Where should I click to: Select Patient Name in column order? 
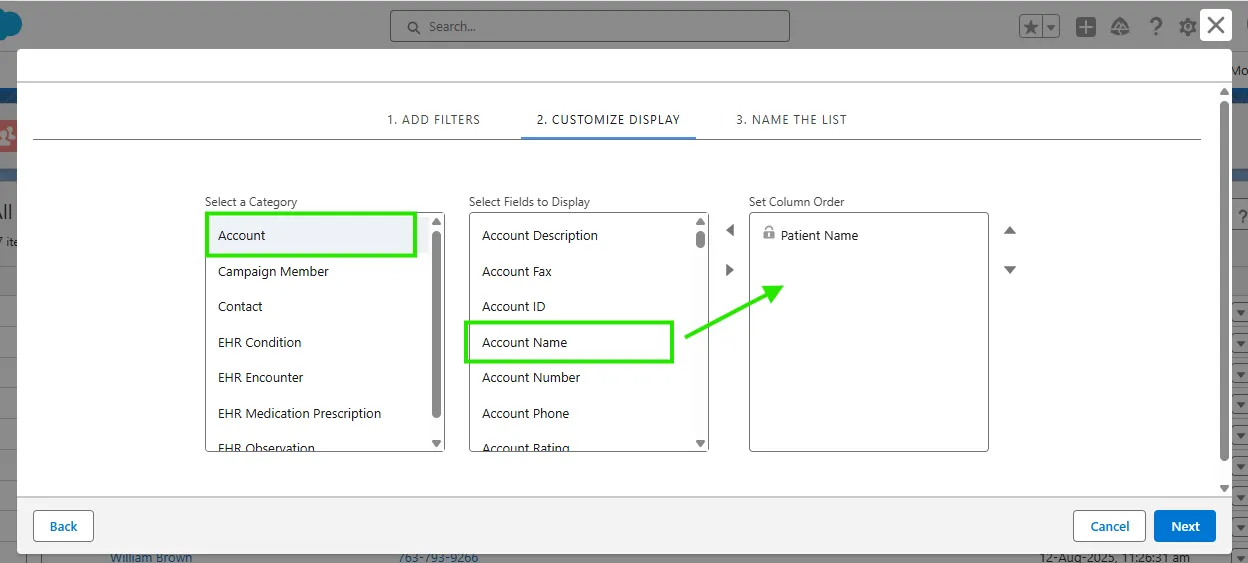point(819,236)
